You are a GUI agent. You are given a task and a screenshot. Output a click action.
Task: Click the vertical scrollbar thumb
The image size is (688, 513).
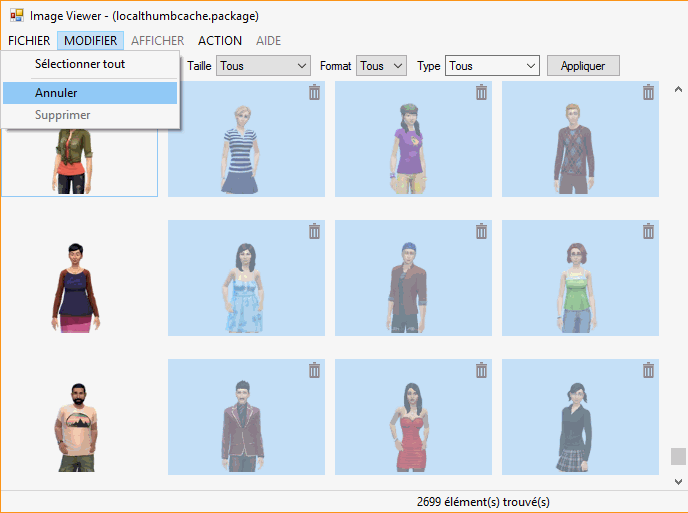coord(678,456)
